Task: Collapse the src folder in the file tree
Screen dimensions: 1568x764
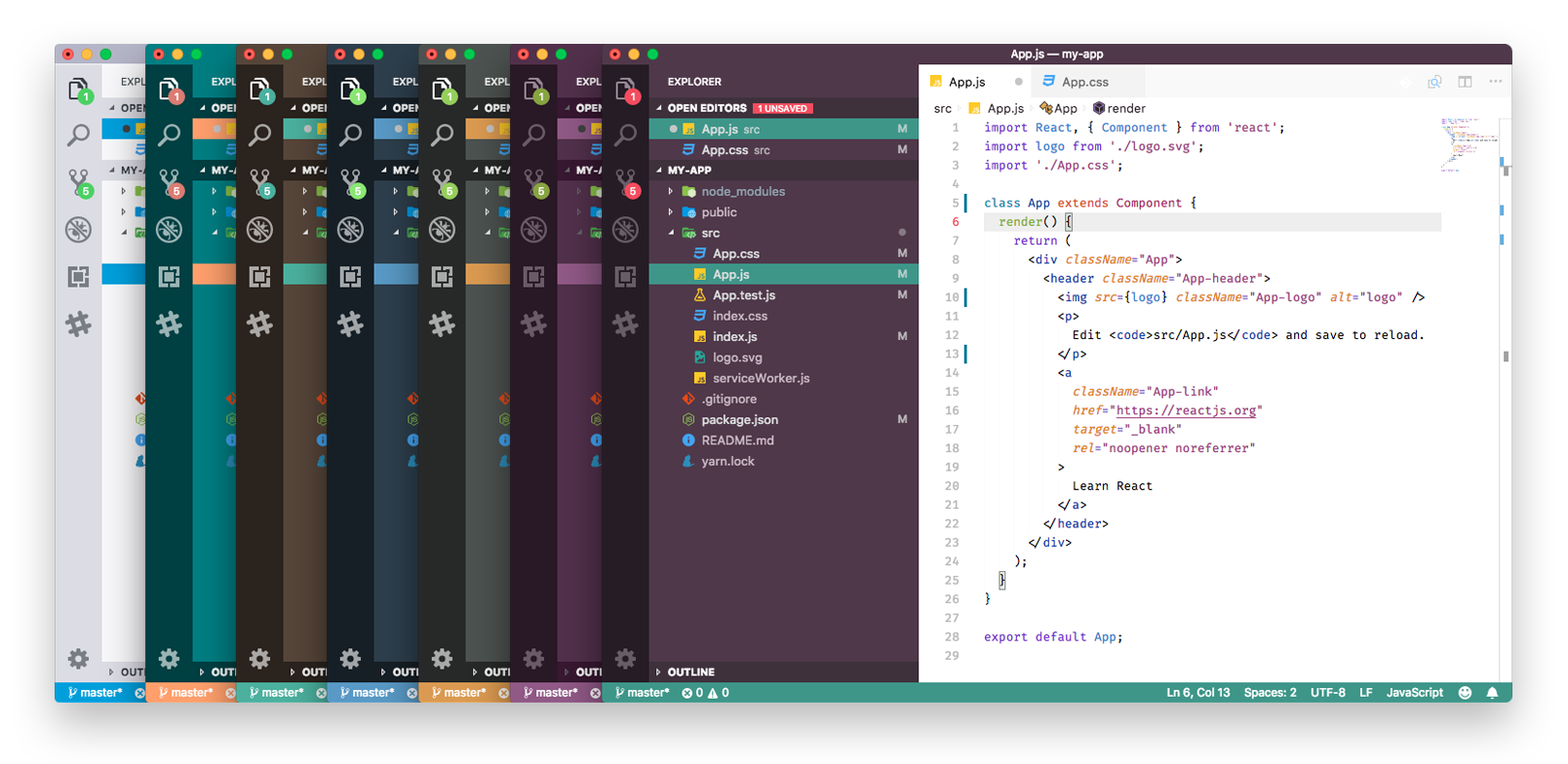Action: (x=671, y=234)
